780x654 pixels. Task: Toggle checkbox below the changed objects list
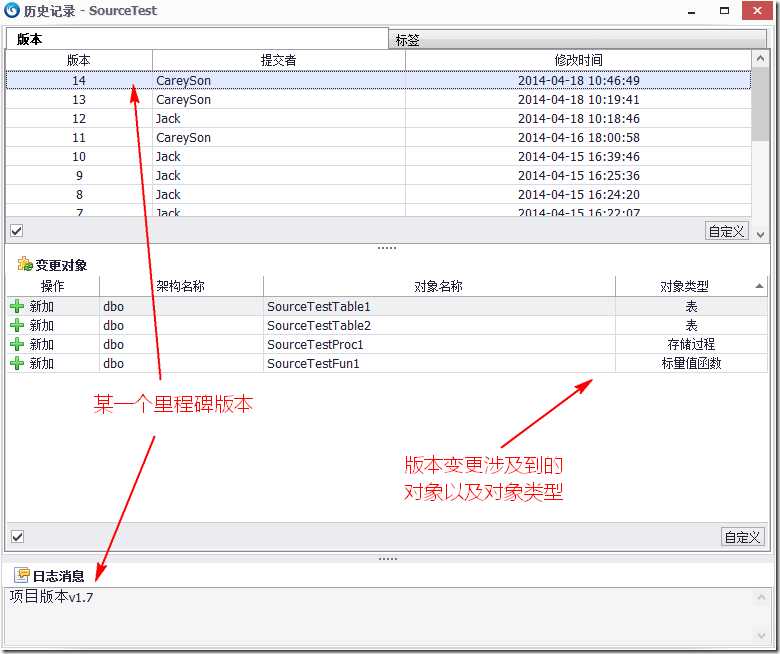point(17,537)
